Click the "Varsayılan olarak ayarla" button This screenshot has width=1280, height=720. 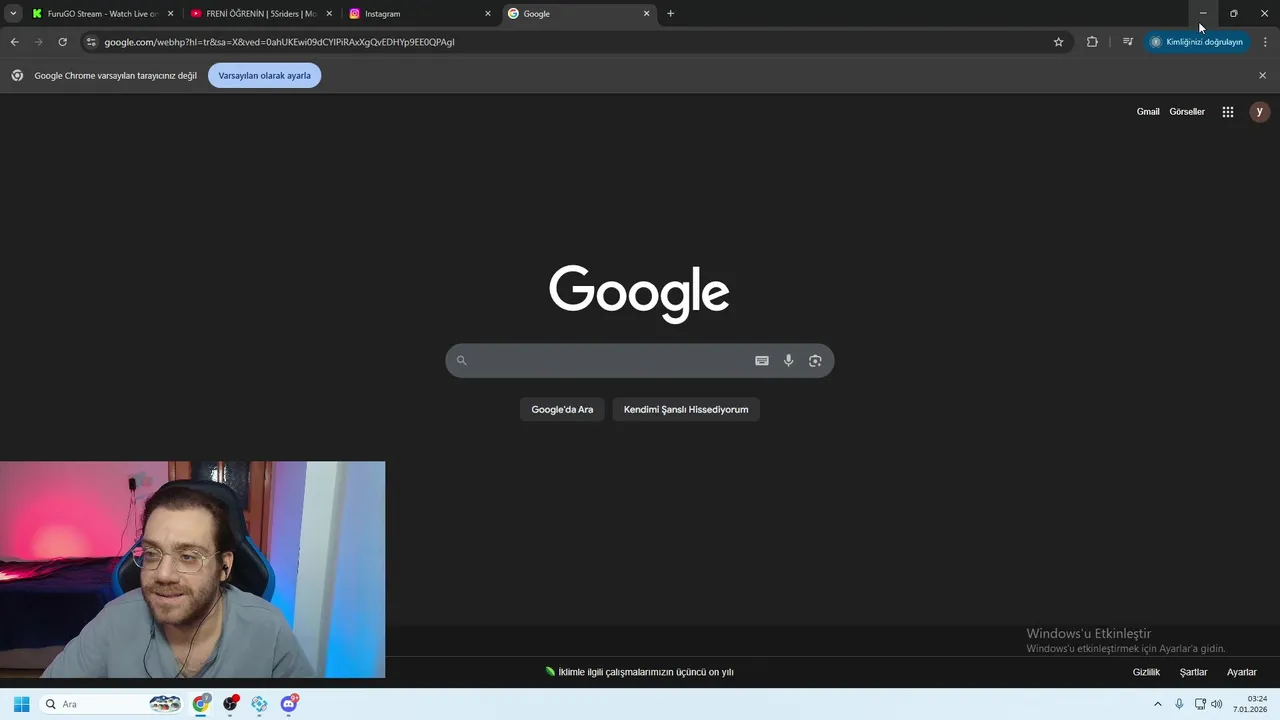264,75
